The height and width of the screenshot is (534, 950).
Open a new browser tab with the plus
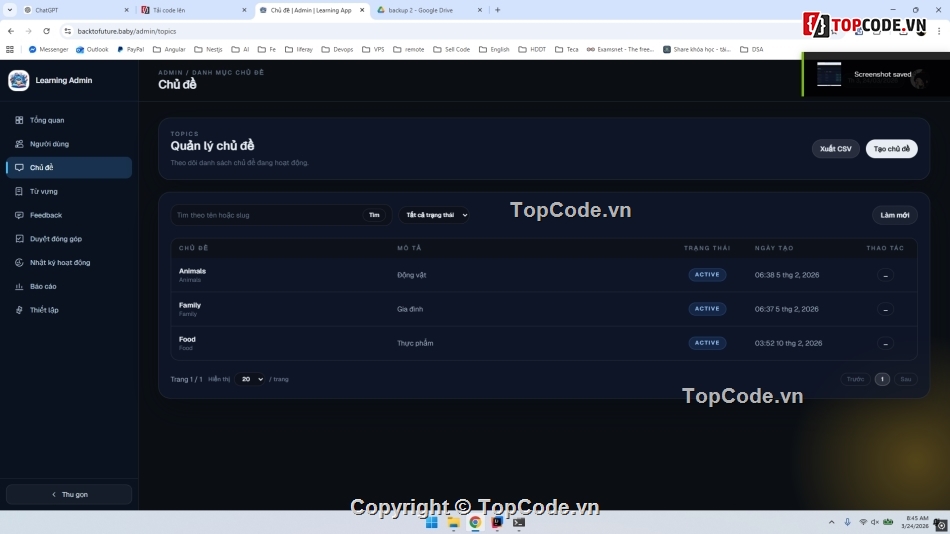coord(497,10)
